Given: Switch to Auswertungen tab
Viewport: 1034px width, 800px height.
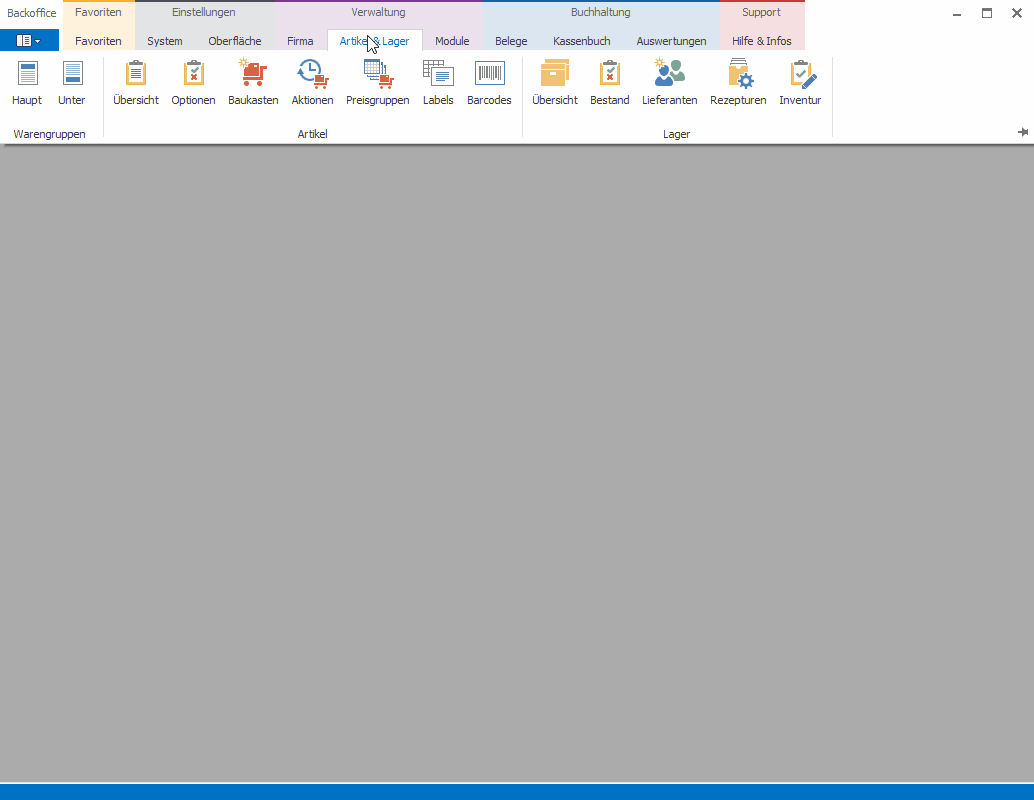Looking at the screenshot, I should [671, 41].
